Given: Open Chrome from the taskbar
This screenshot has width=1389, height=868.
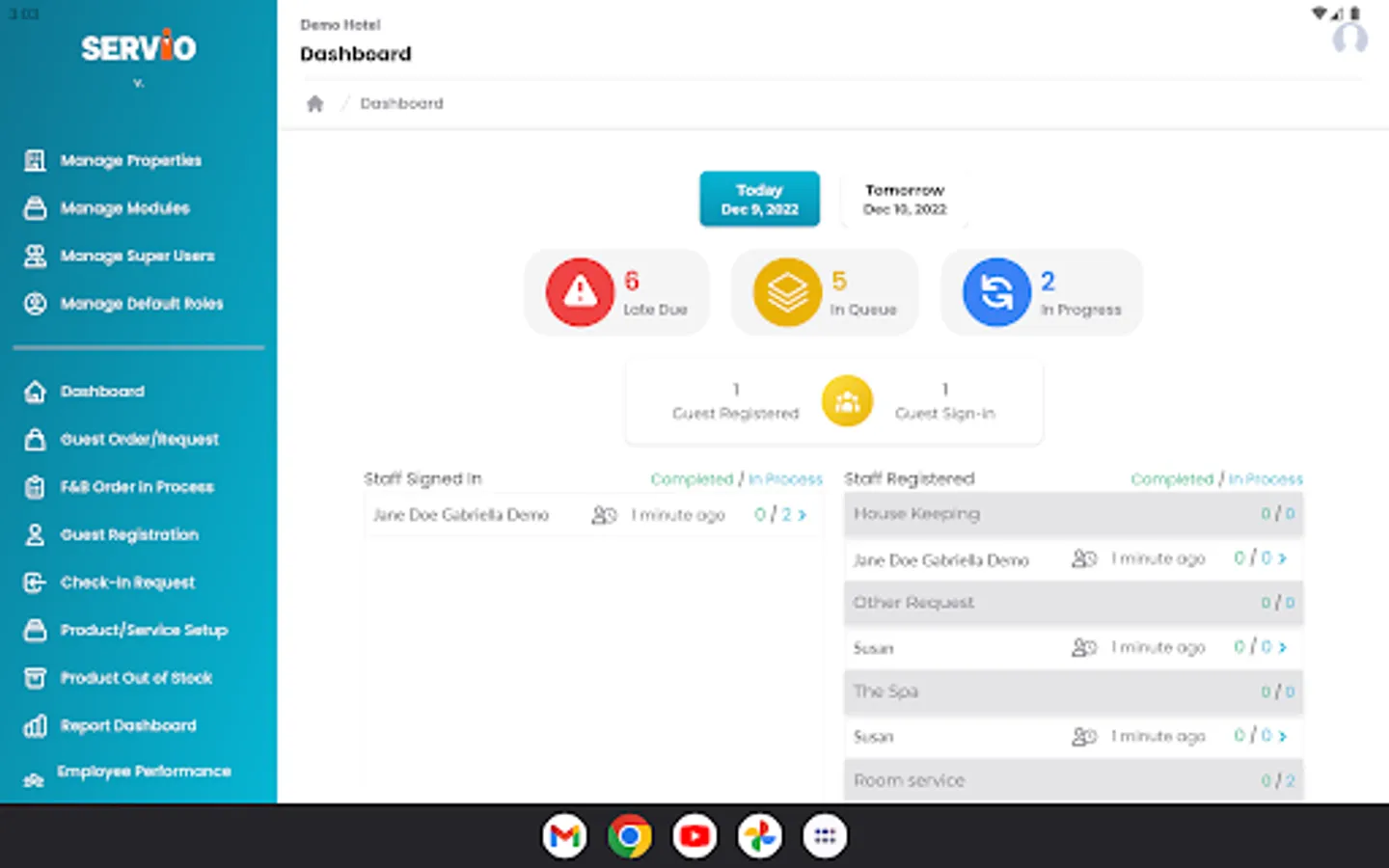Looking at the screenshot, I should click(630, 836).
